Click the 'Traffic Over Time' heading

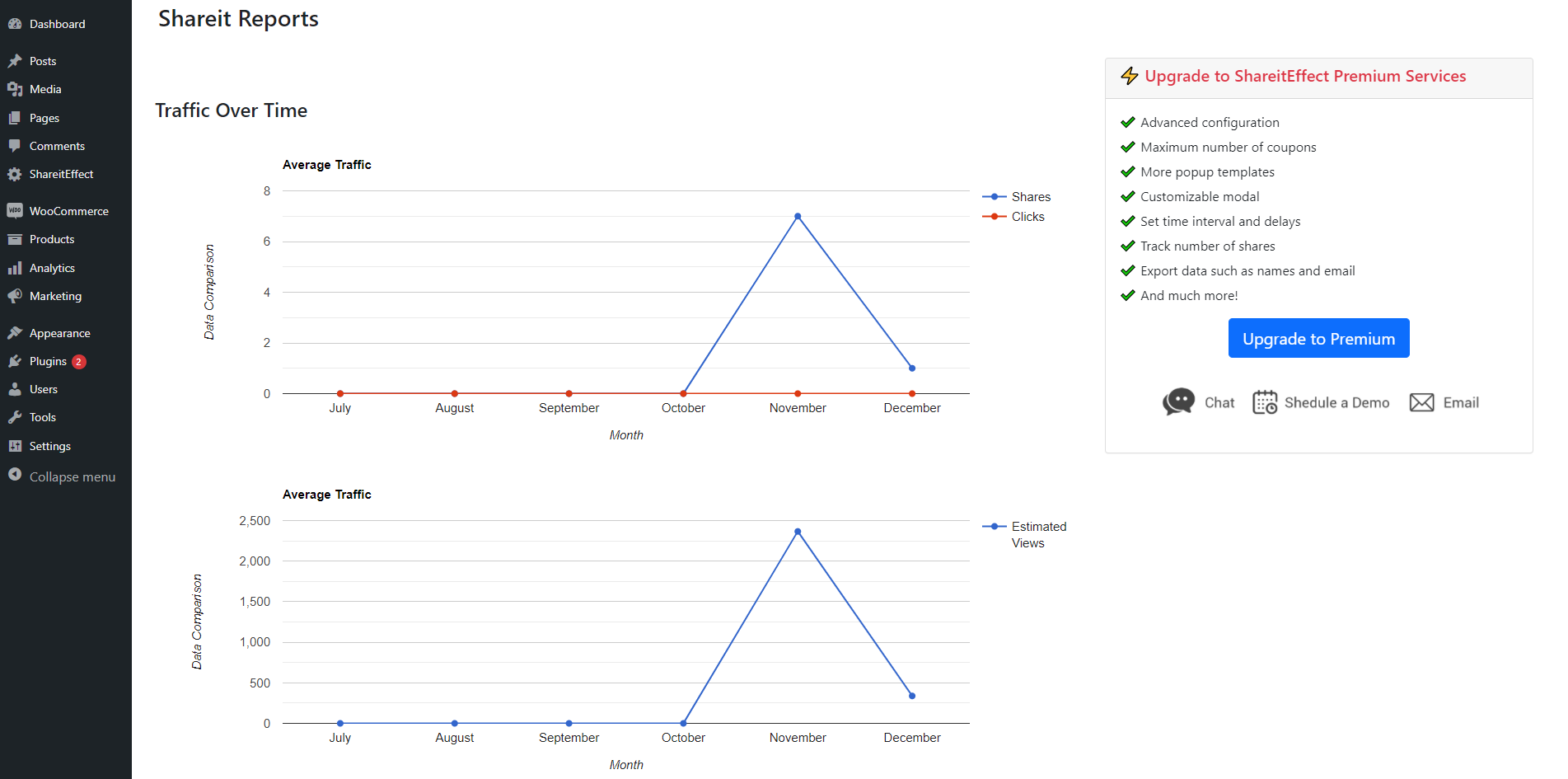pyautogui.click(x=231, y=110)
